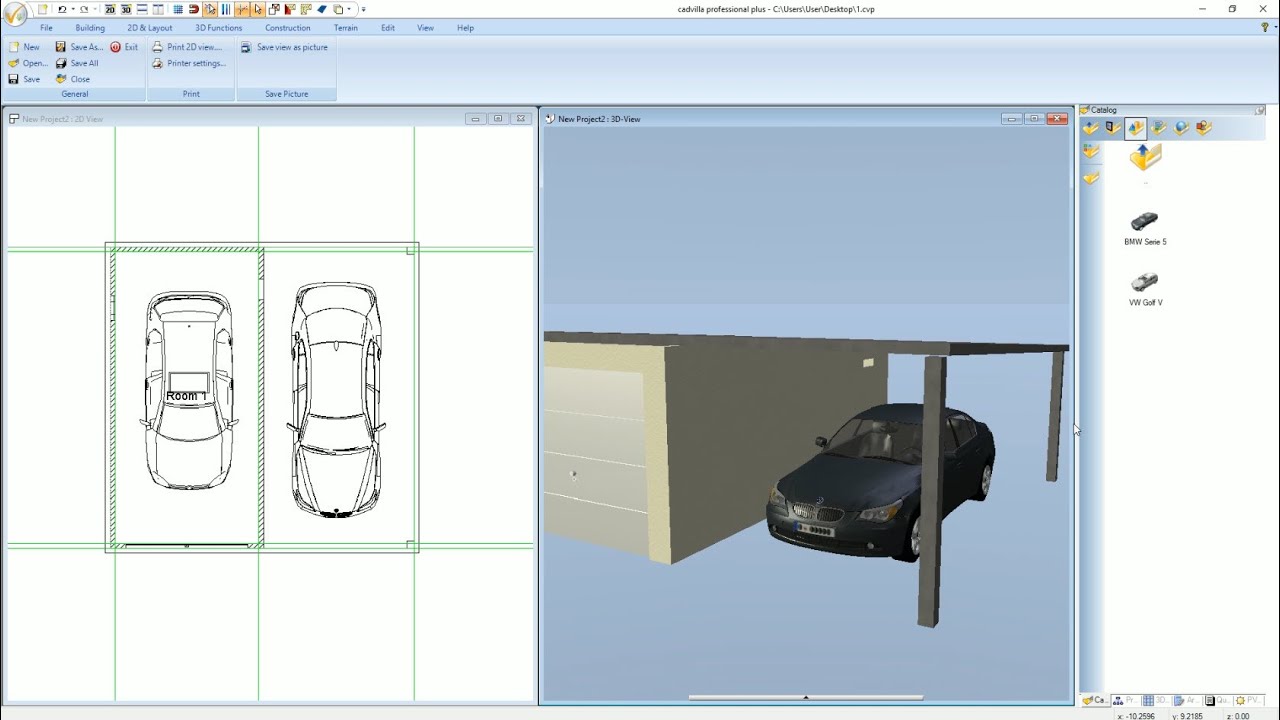Click the New project button
This screenshot has height=720, width=1280.
(24, 47)
